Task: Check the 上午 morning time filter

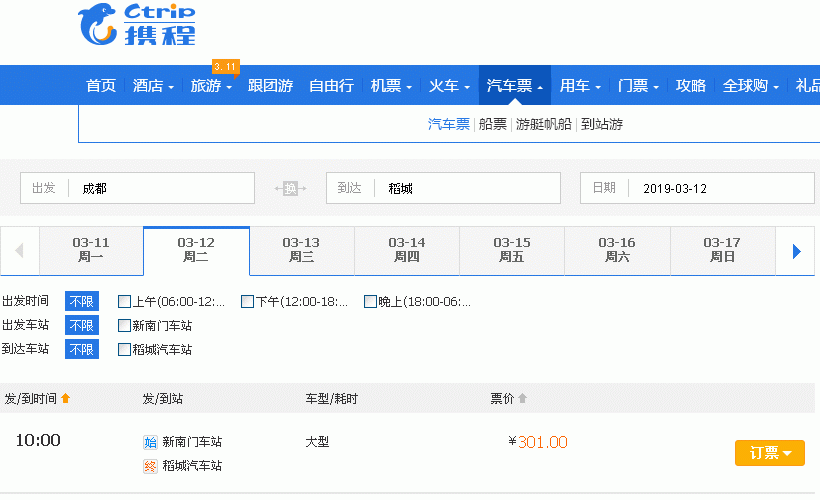Action: [x=125, y=302]
